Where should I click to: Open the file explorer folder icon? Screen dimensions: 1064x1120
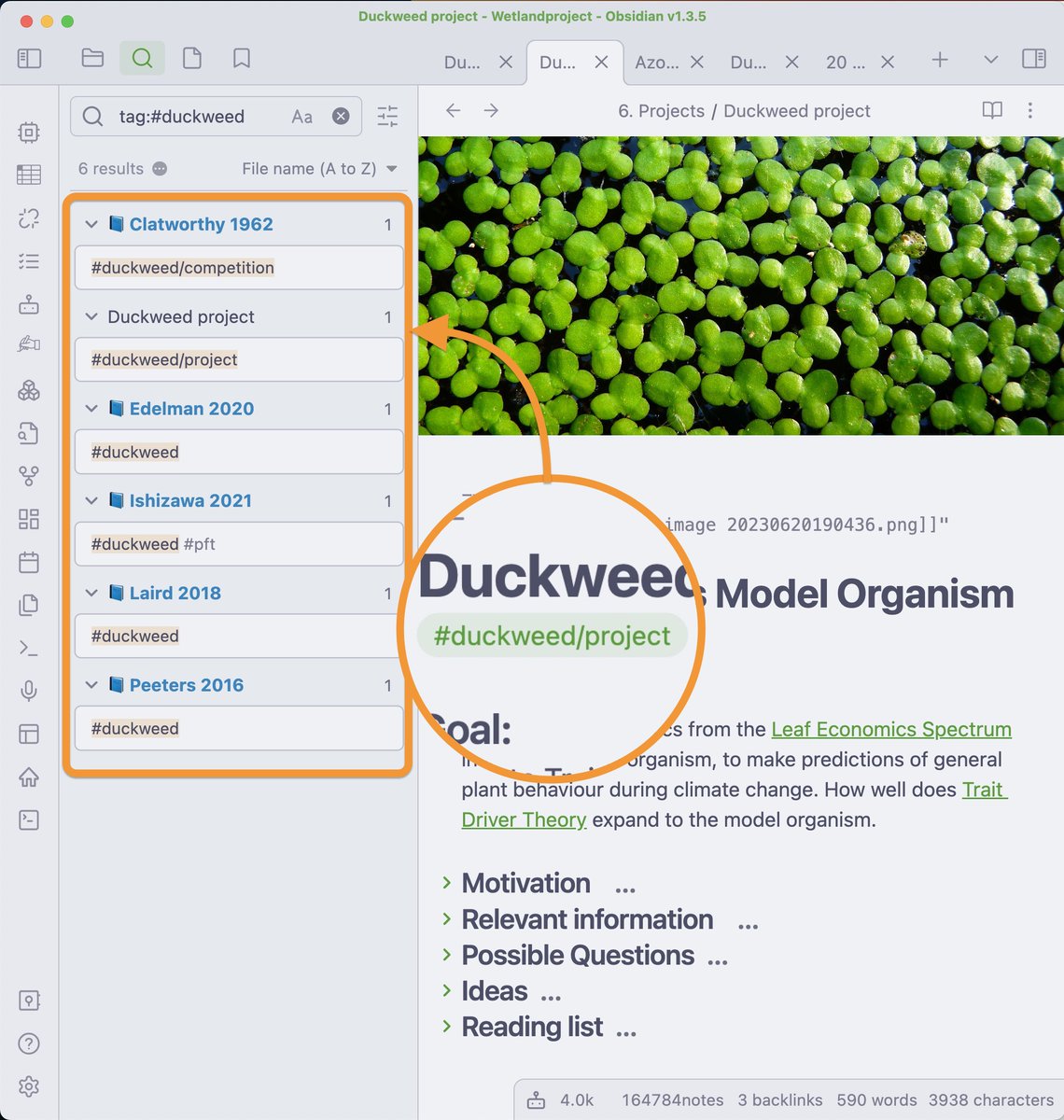pos(91,58)
